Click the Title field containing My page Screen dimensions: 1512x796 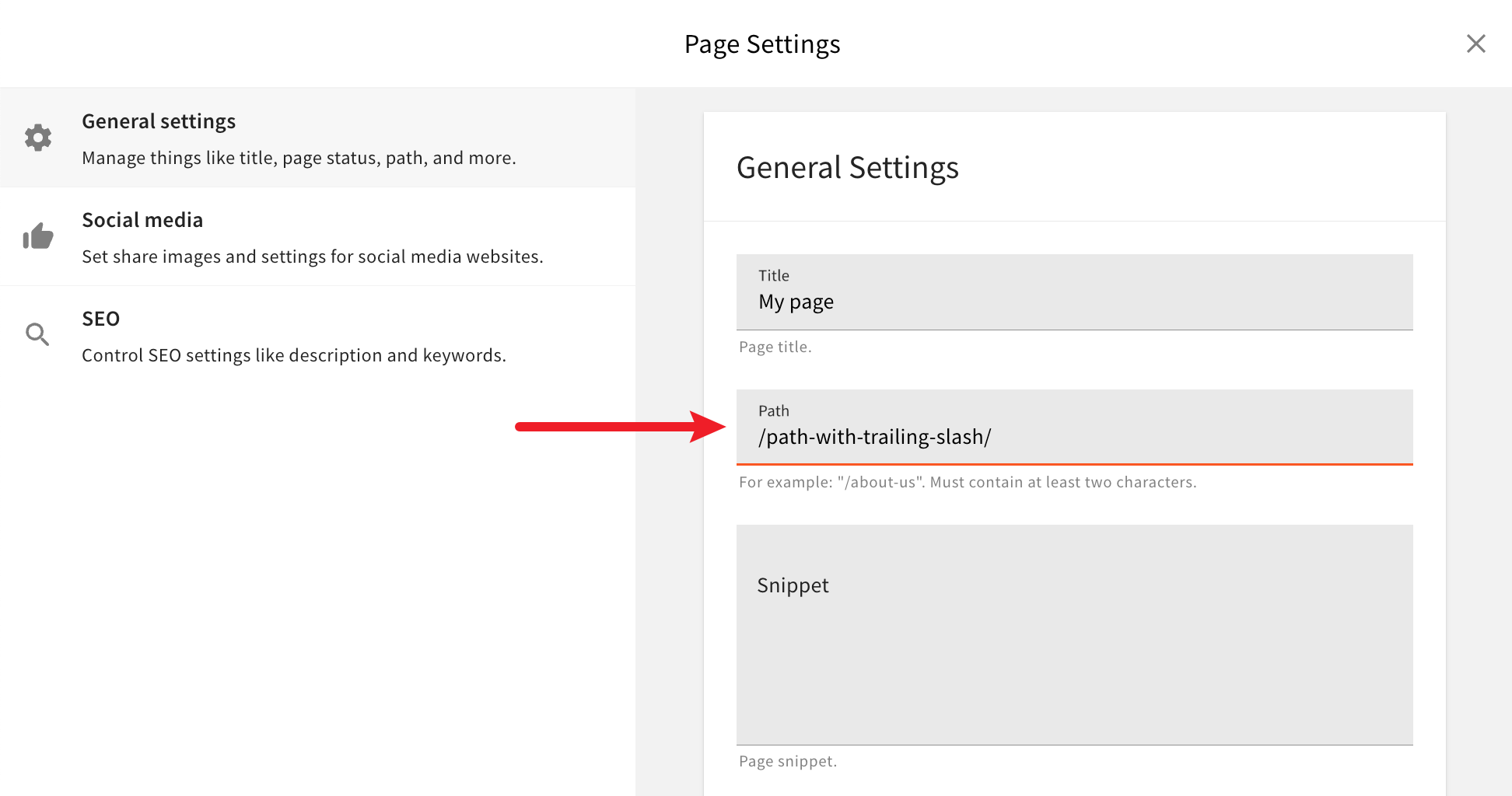click(1073, 302)
